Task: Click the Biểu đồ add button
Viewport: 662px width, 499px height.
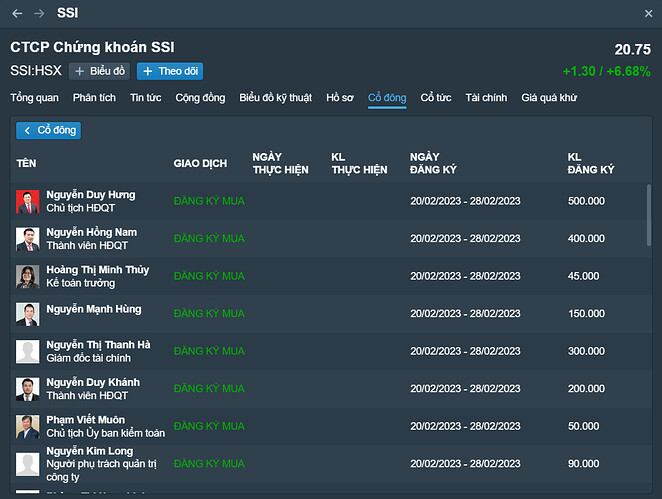Action: [x=100, y=71]
